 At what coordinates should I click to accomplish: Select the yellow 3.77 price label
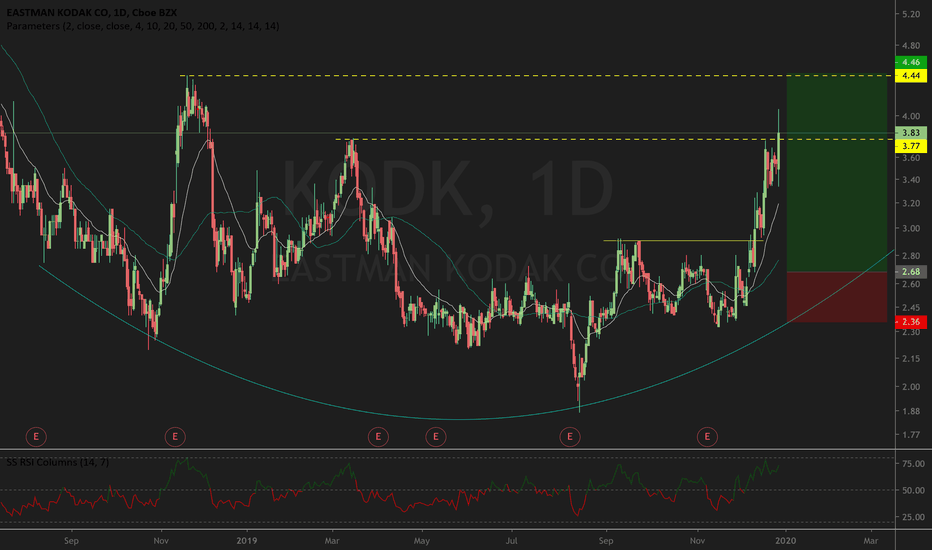[x=911, y=146]
